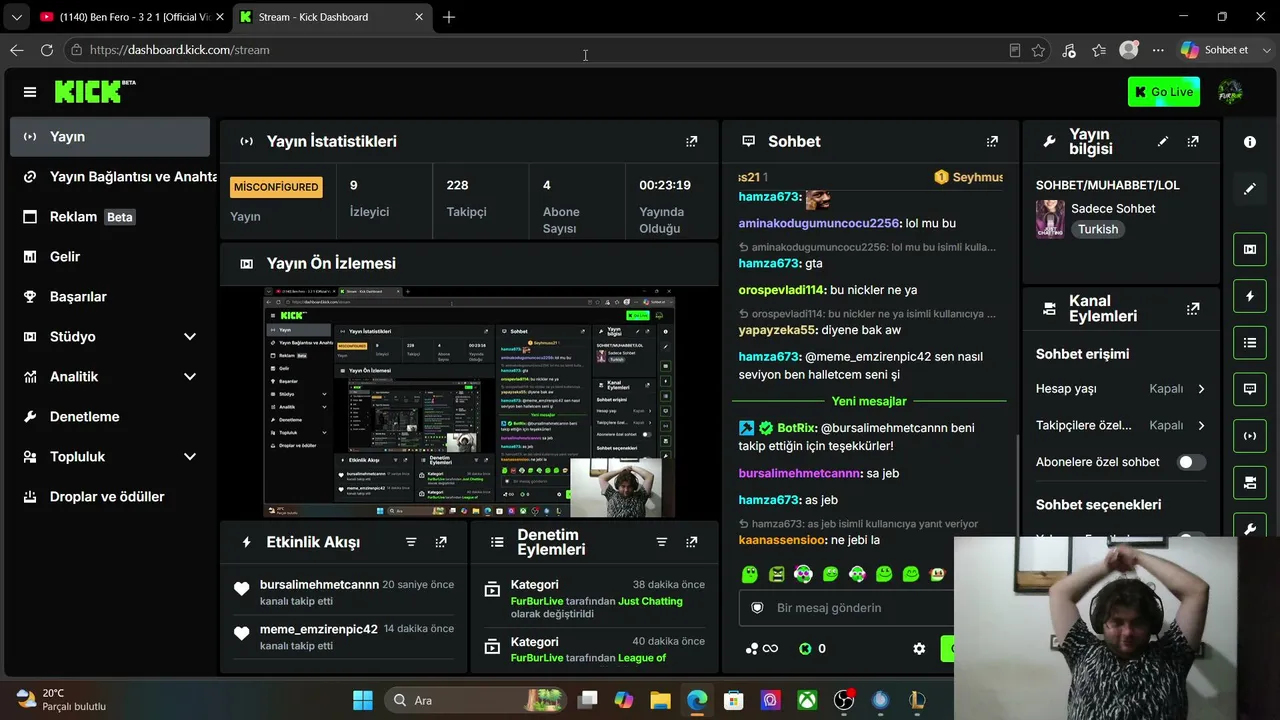Open the filter for Denetim Eylemleri
Viewport: 1280px width, 720px height.
coord(661,542)
